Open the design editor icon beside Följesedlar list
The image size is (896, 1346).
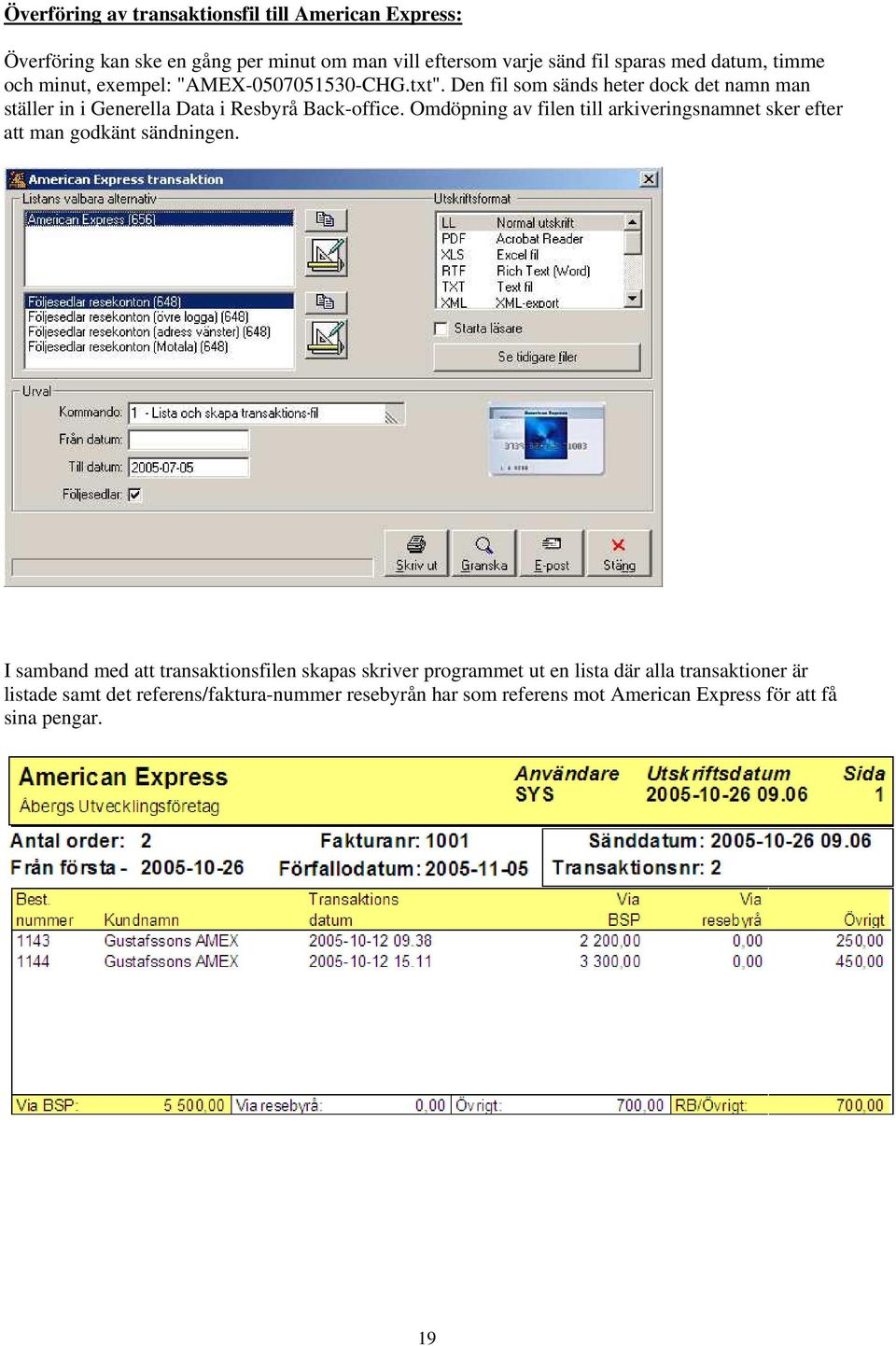click(x=326, y=339)
